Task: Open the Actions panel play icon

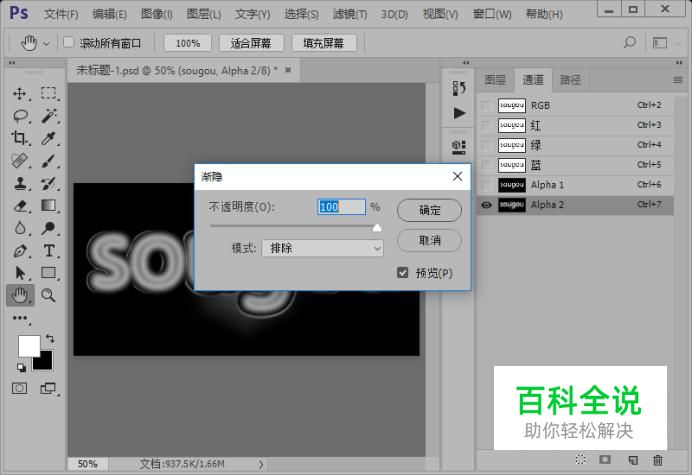Action: click(459, 113)
